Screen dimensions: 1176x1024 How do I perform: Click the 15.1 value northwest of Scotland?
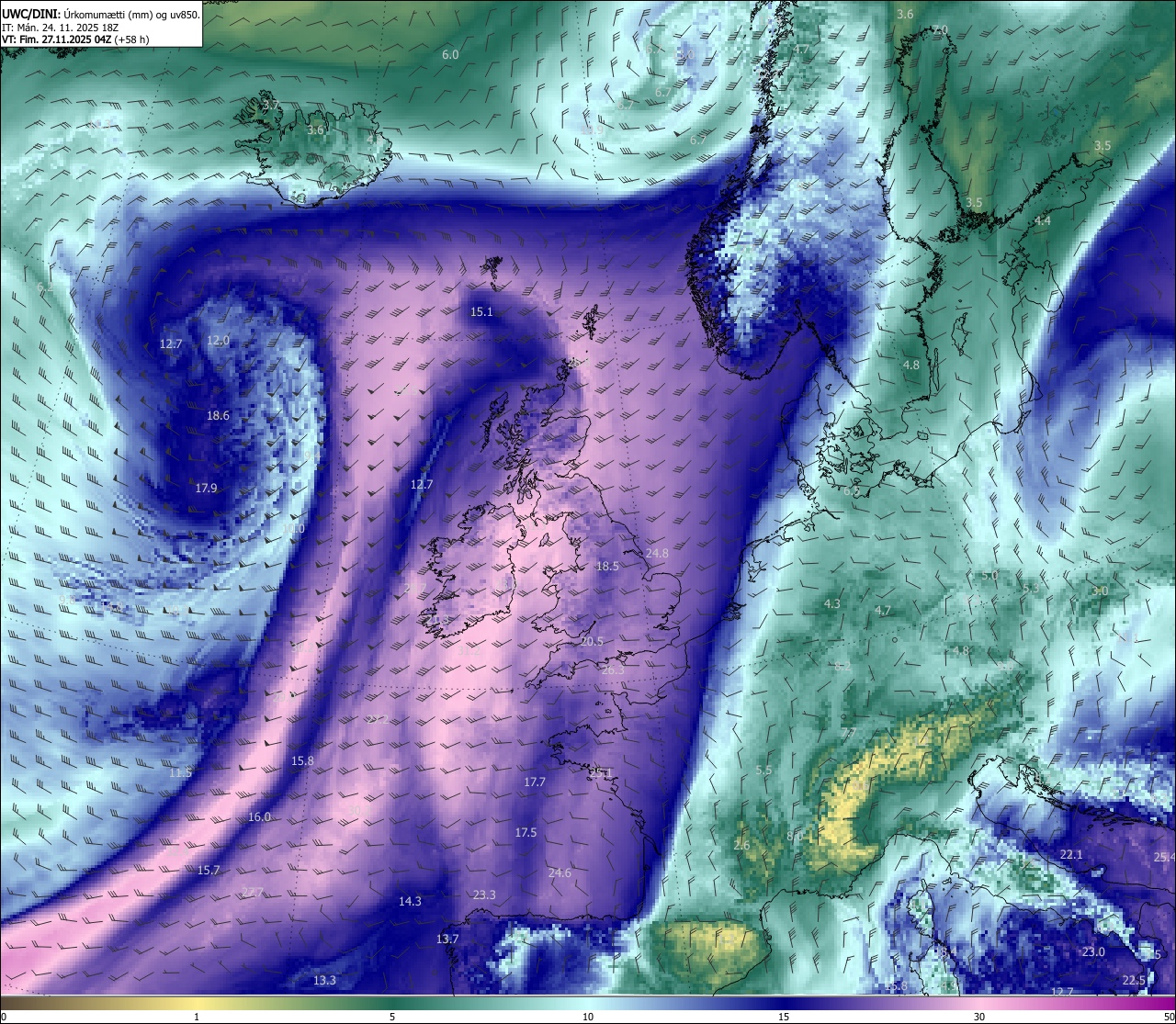pos(481,312)
